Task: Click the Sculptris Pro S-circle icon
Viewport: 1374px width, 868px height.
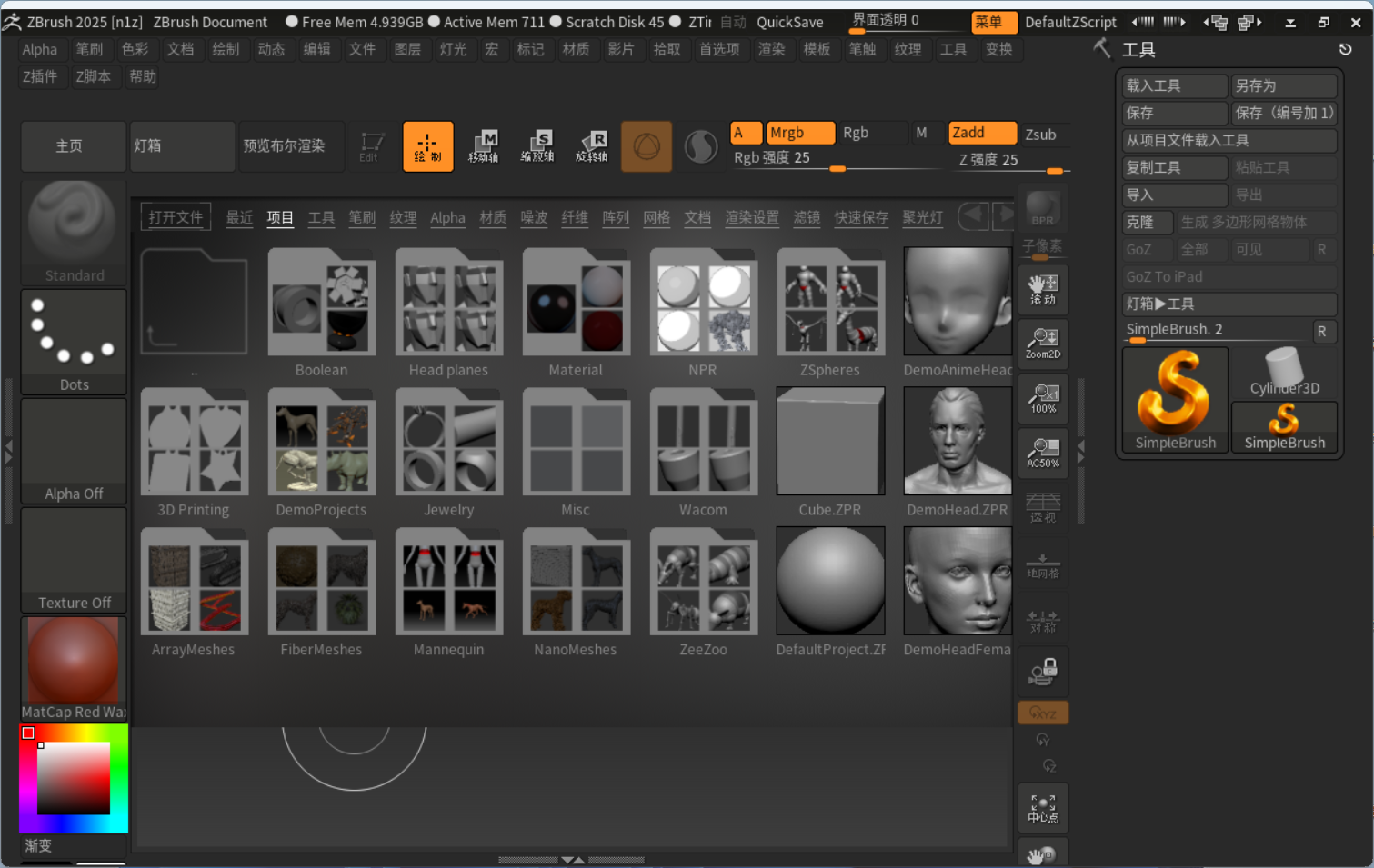Action: [701, 146]
